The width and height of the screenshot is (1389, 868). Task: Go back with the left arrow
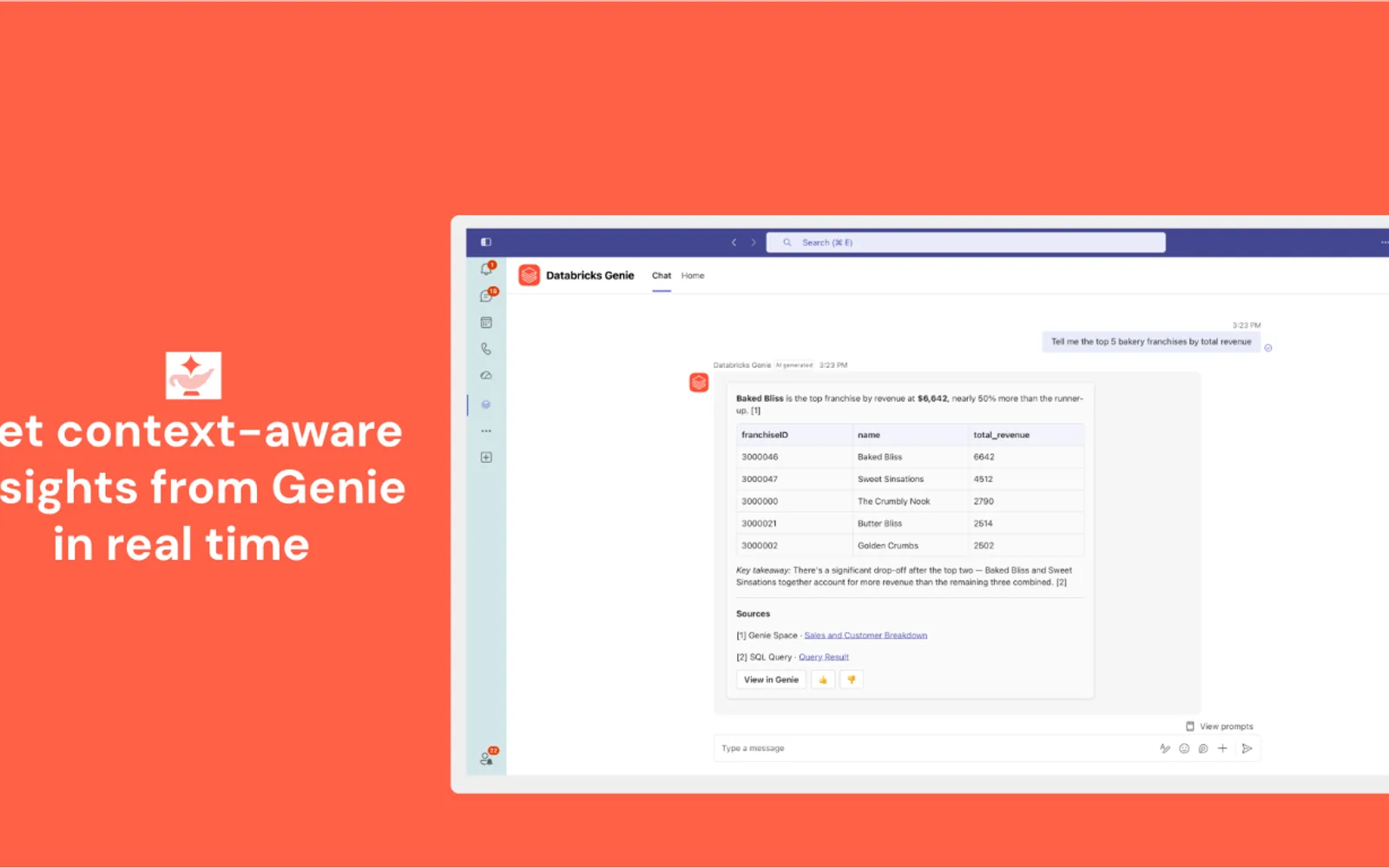pyautogui.click(x=734, y=242)
